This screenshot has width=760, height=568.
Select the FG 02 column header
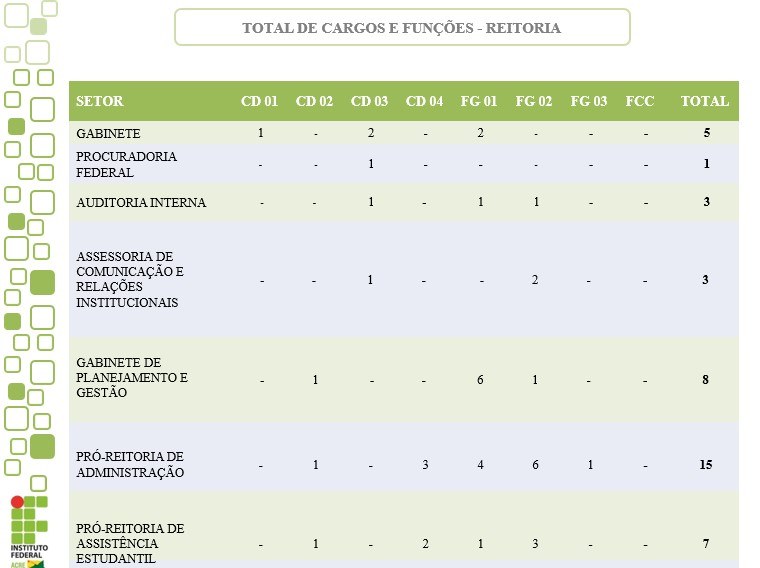tap(534, 101)
